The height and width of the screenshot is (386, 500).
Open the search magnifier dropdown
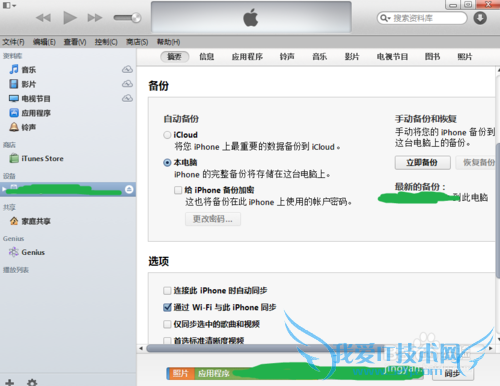[x=385, y=18]
